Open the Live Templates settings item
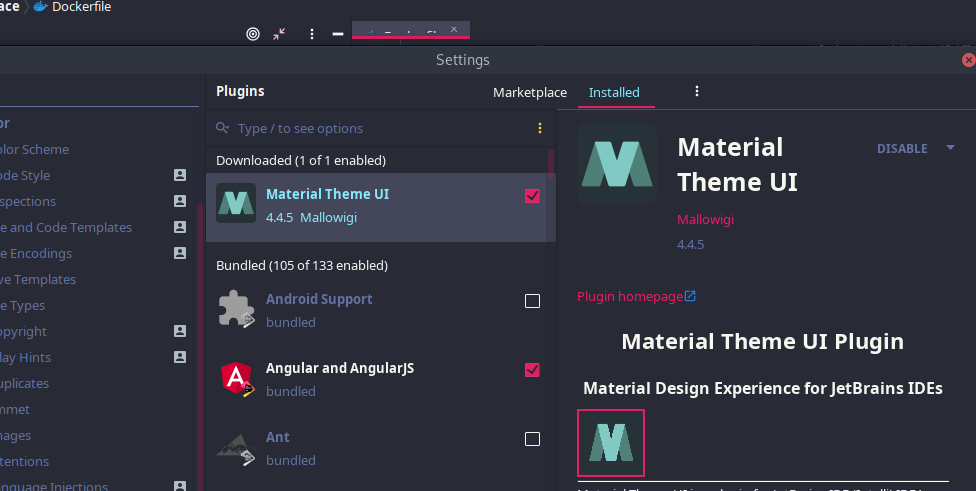The height and width of the screenshot is (491, 976). [x=38, y=279]
